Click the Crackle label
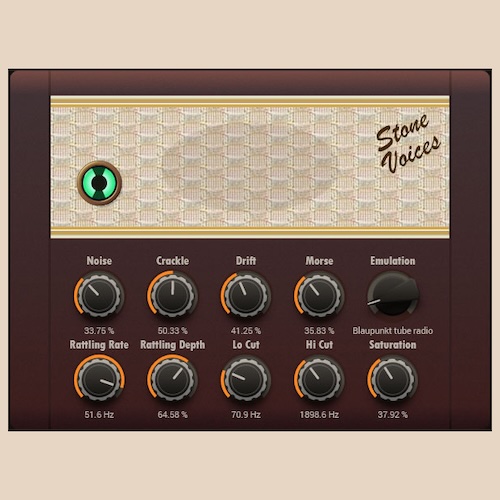The height and width of the screenshot is (500, 500). (x=173, y=261)
